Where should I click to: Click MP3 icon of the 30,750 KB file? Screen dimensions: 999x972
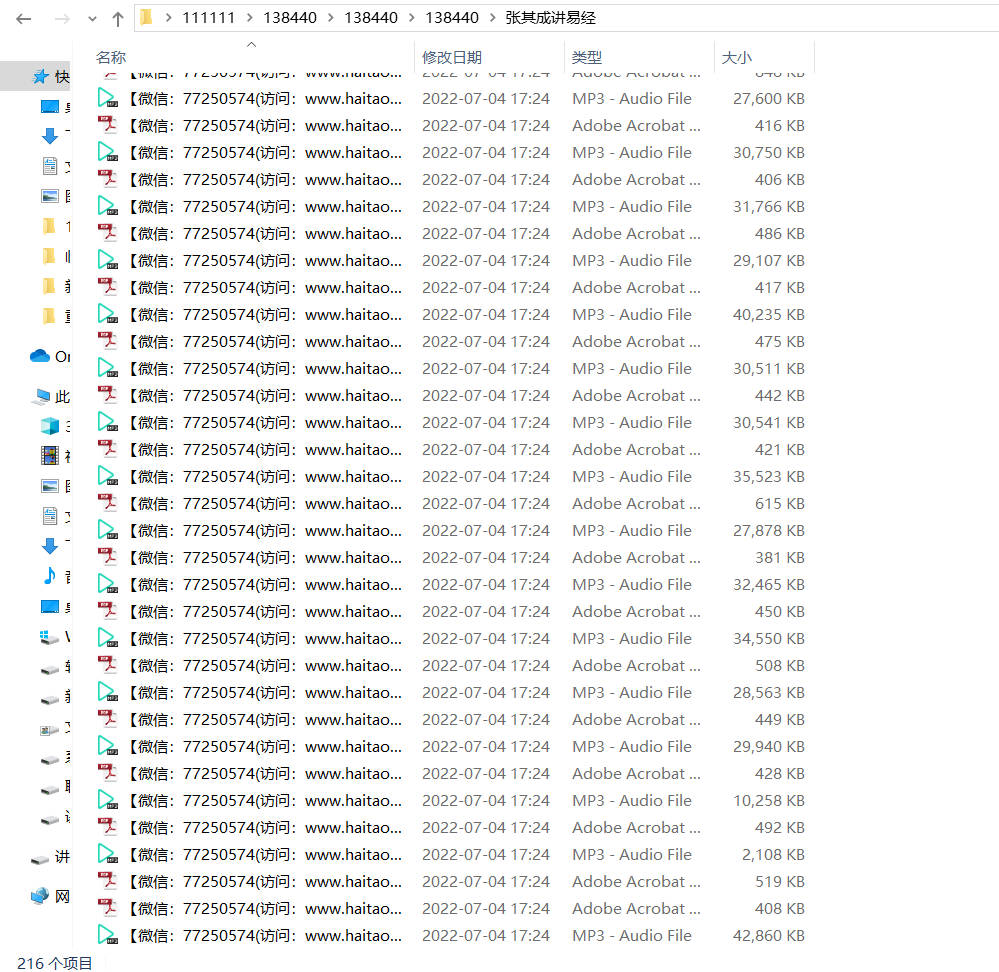pos(107,152)
